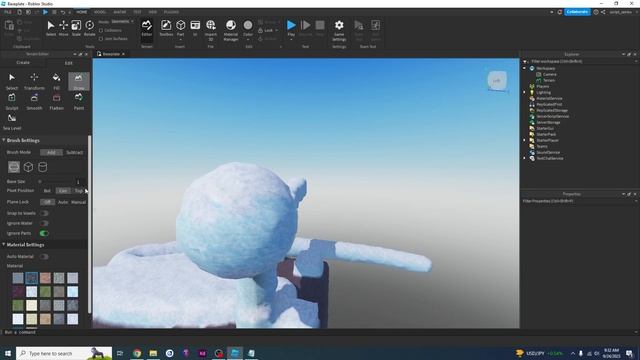The height and width of the screenshot is (360, 640).
Task: Choose the terrain Draw tool
Action: [79, 81]
